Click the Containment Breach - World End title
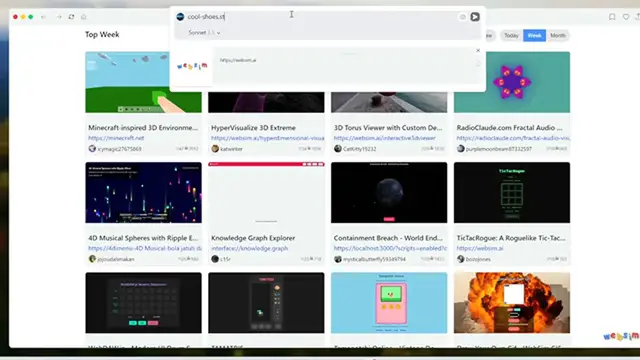The image size is (640, 360). tap(388, 238)
